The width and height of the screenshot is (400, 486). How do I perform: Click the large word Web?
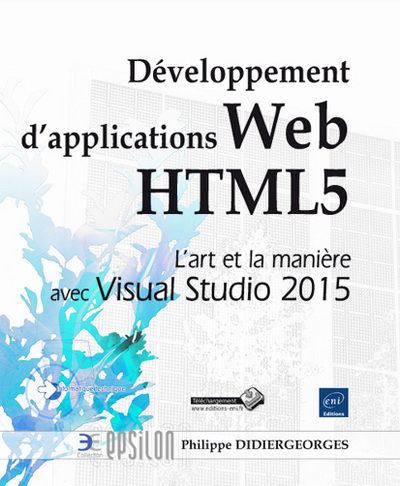(x=288, y=127)
